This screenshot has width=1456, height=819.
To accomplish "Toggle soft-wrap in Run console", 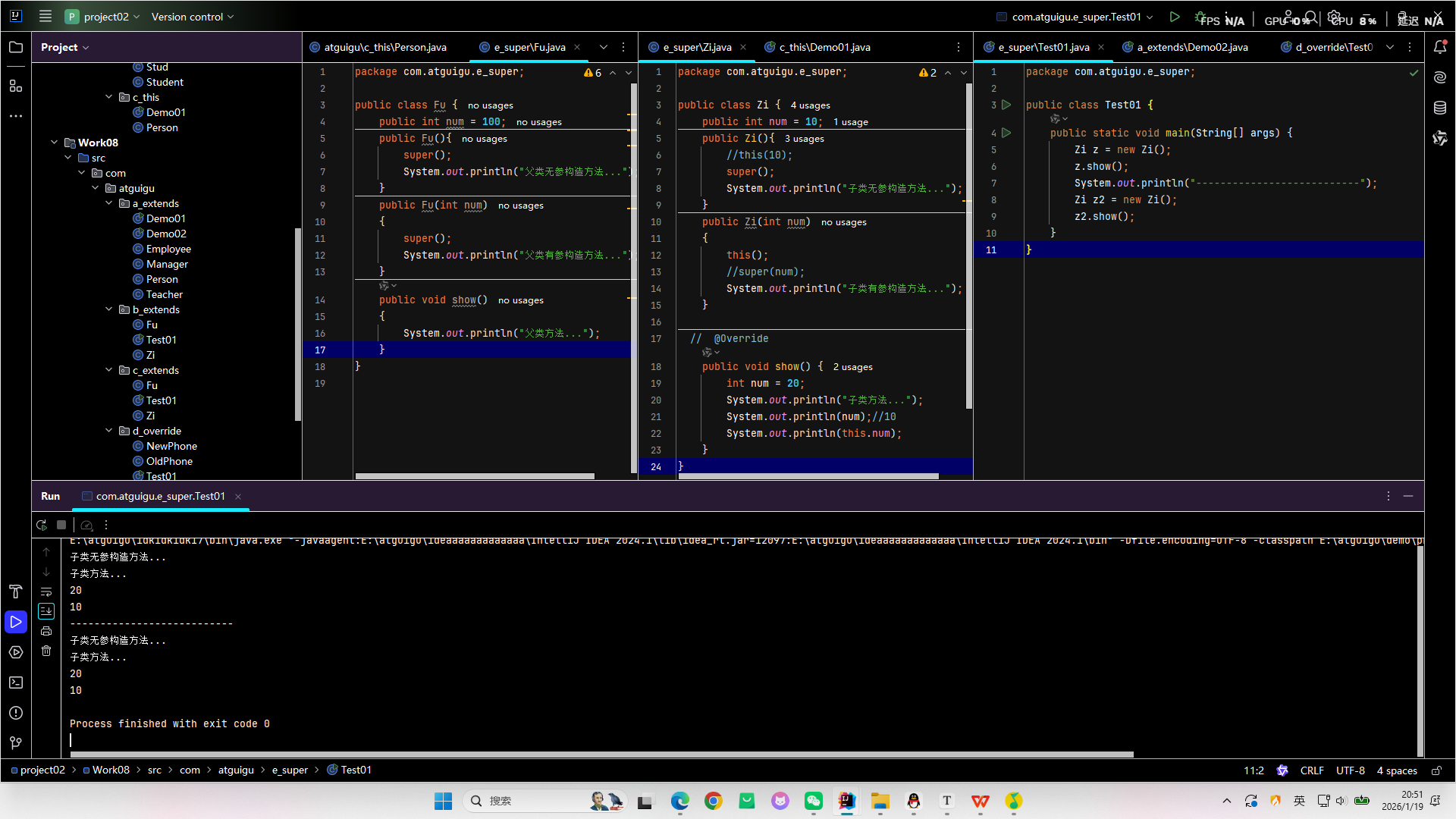I will (x=46, y=591).
